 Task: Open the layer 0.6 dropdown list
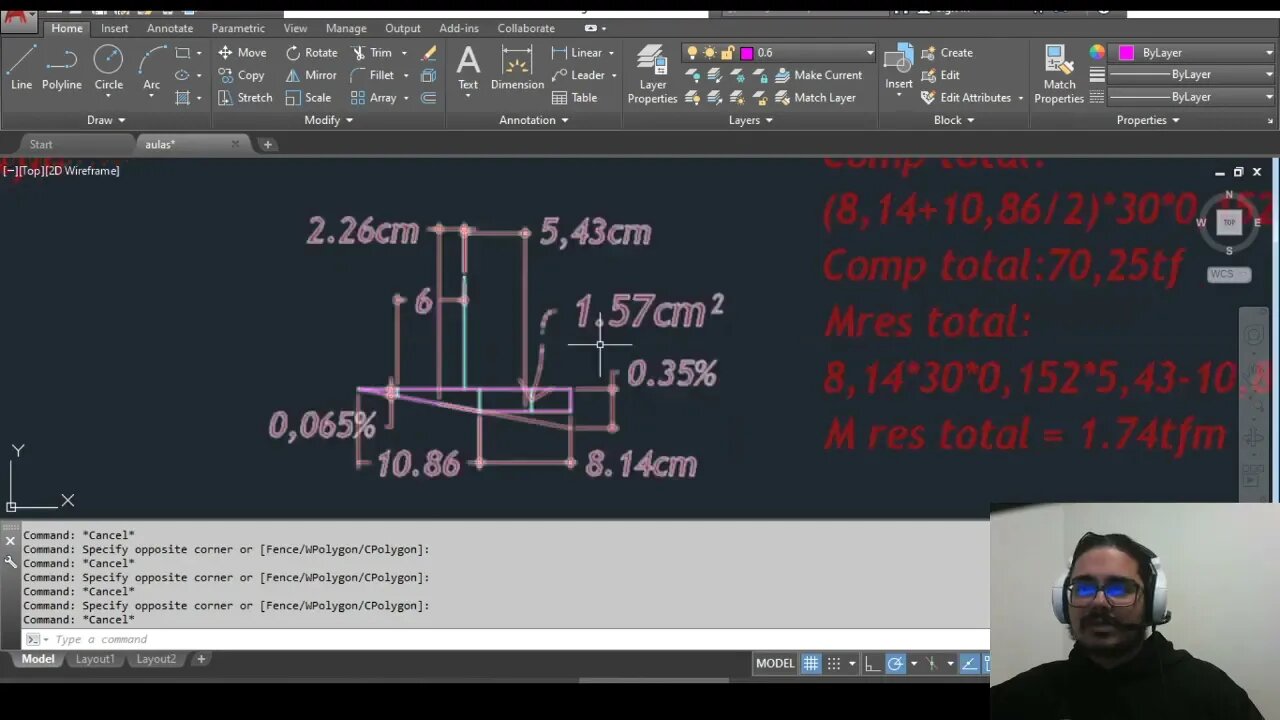tap(869, 53)
